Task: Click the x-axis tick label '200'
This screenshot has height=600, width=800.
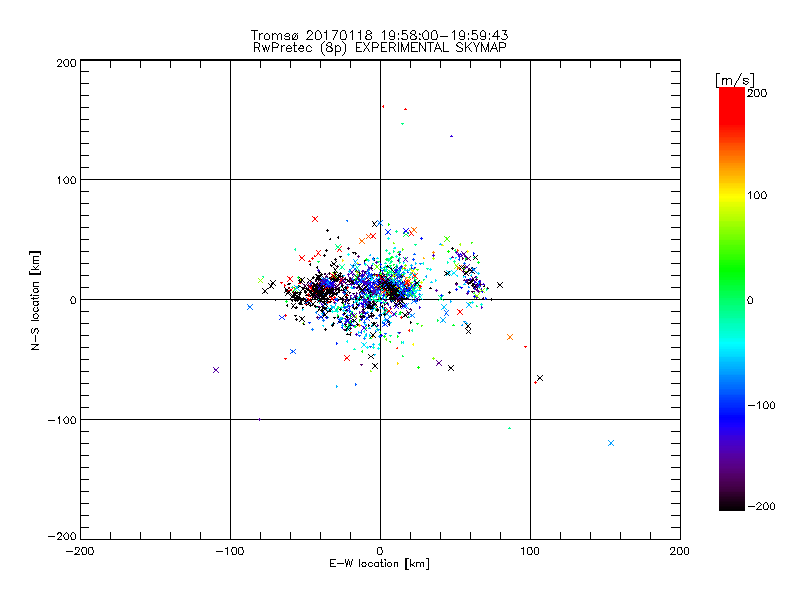Action: point(680,551)
